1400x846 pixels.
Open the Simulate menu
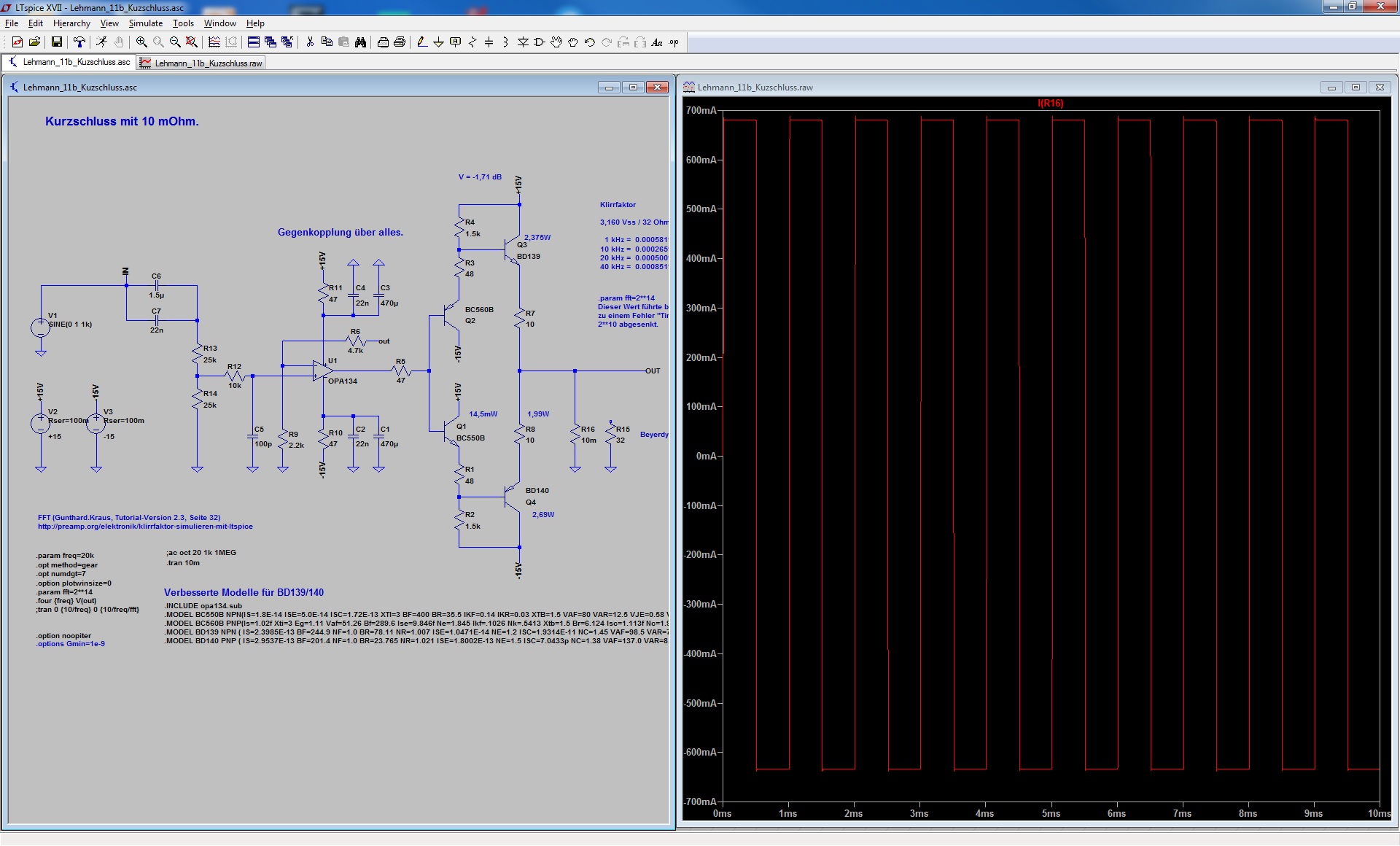(146, 23)
